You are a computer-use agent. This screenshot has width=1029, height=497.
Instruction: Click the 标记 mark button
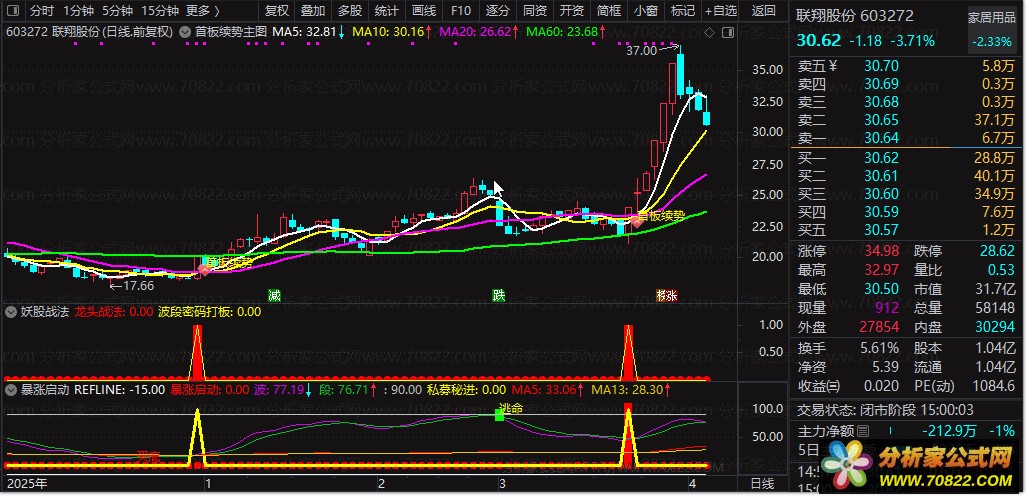click(x=682, y=11)
